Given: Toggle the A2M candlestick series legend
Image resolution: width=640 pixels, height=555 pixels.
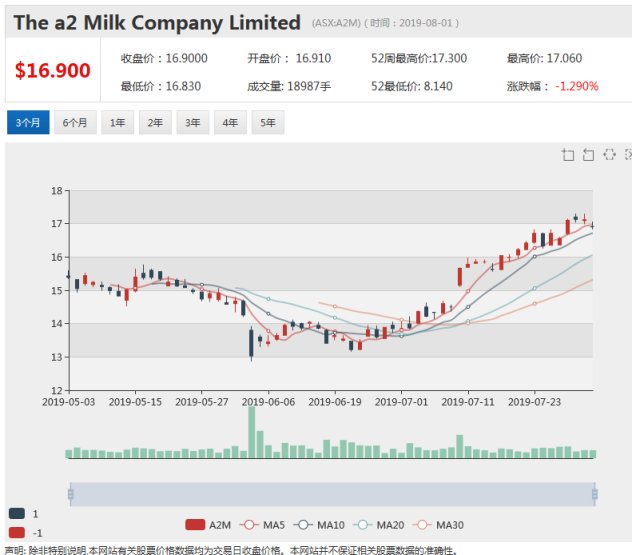Looking at the screenshot, I should click(208, 525).
